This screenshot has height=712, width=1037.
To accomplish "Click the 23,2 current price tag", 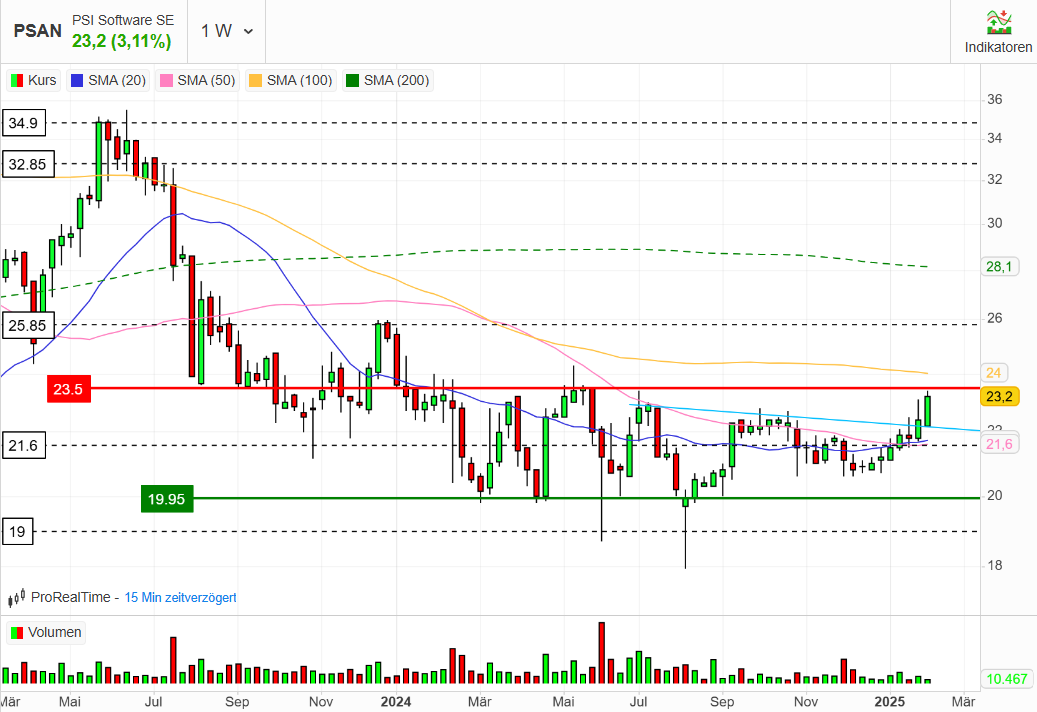I will (x=999, y=397).
